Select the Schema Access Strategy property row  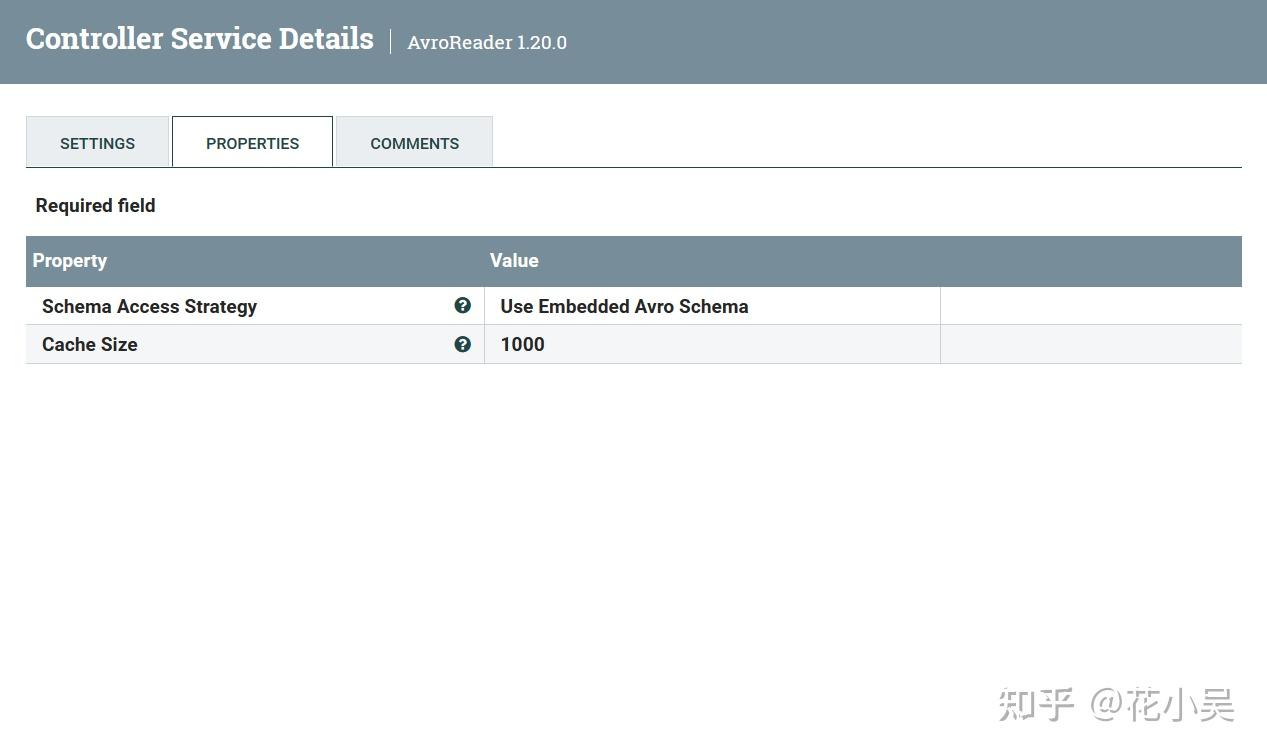coord(250,306)
